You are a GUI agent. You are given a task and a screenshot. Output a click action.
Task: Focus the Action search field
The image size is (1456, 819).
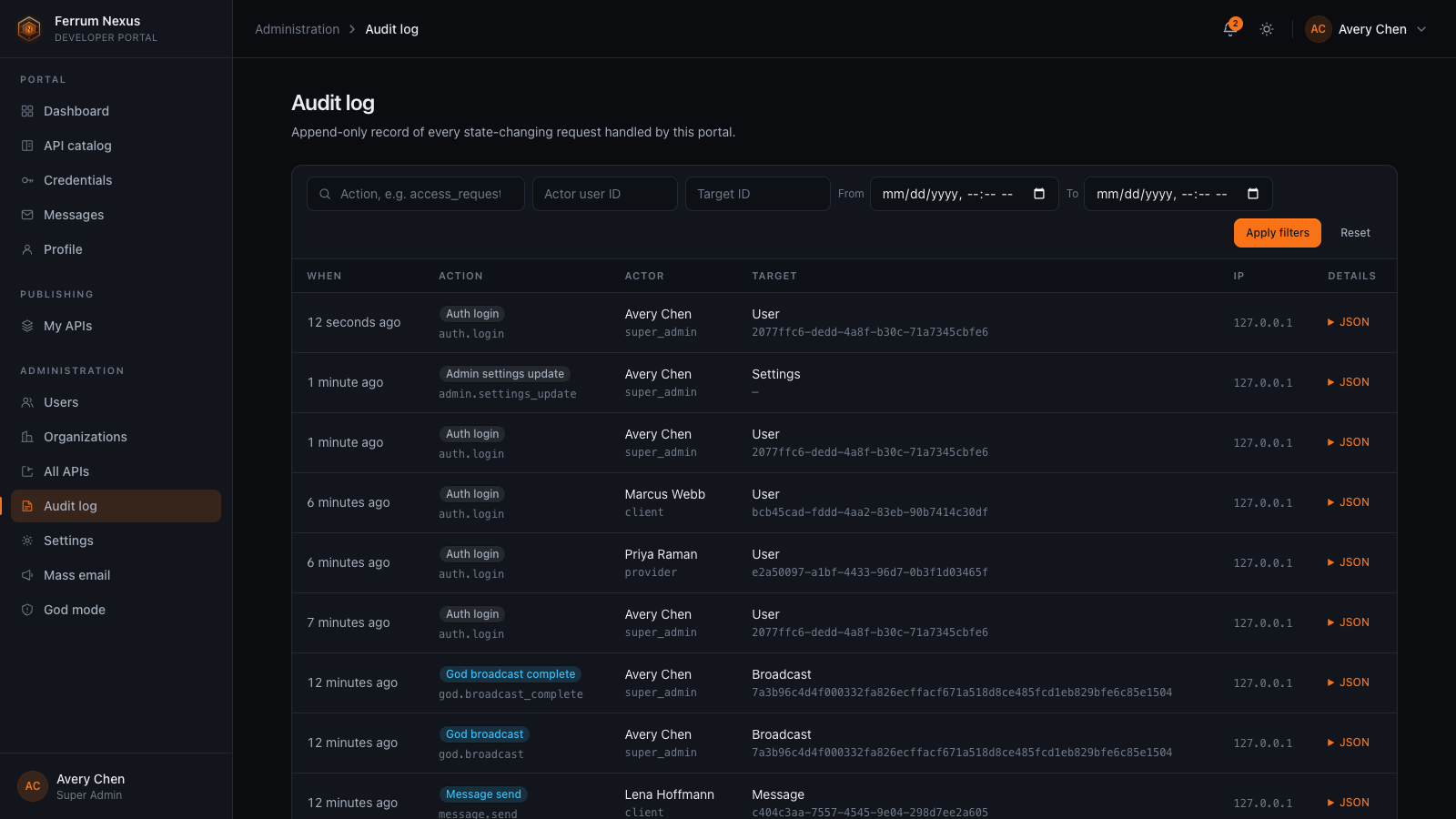pyautogui.click(x=416, y=194)
